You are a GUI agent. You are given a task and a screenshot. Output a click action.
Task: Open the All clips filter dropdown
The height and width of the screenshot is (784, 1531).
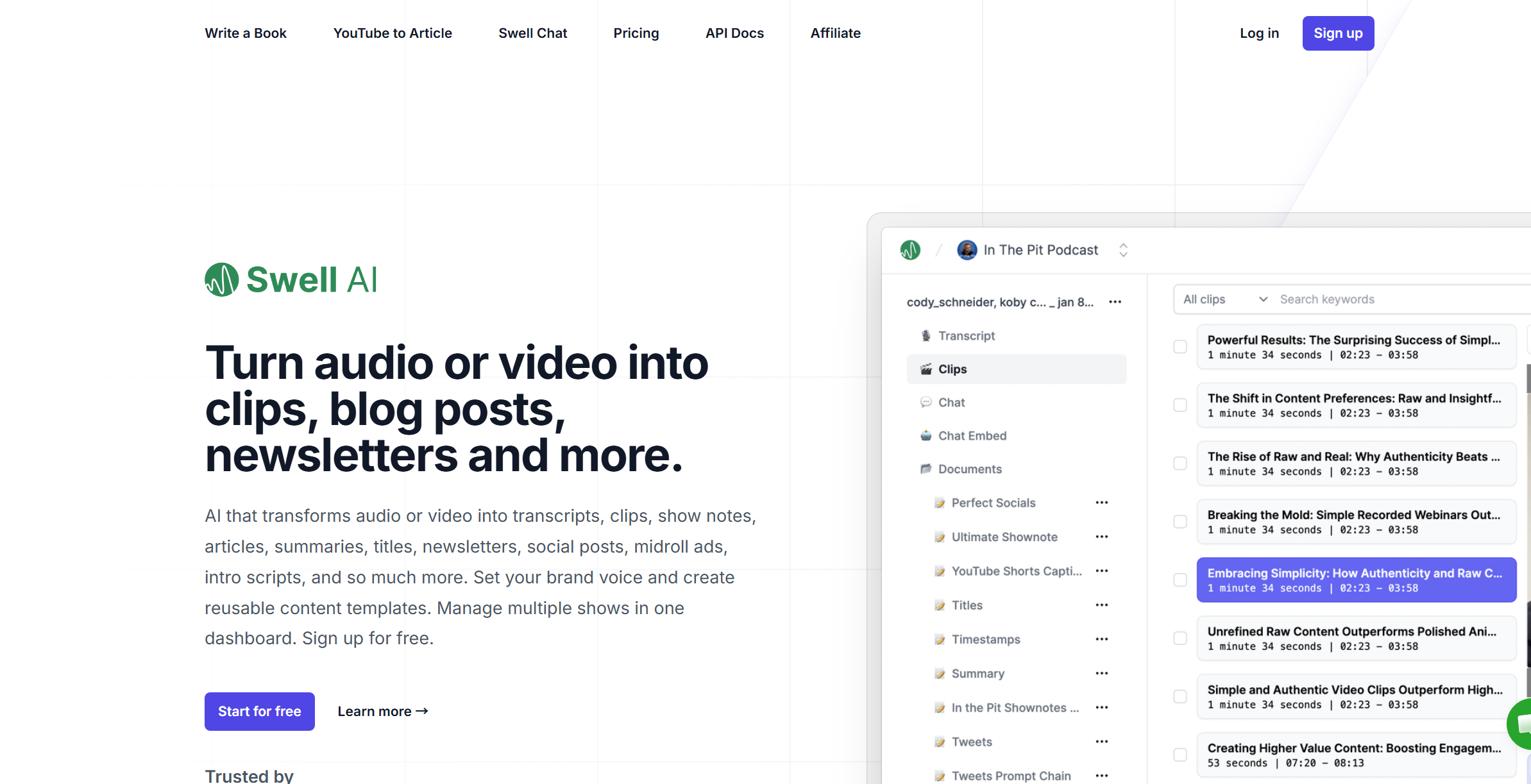pos(1224,299)
